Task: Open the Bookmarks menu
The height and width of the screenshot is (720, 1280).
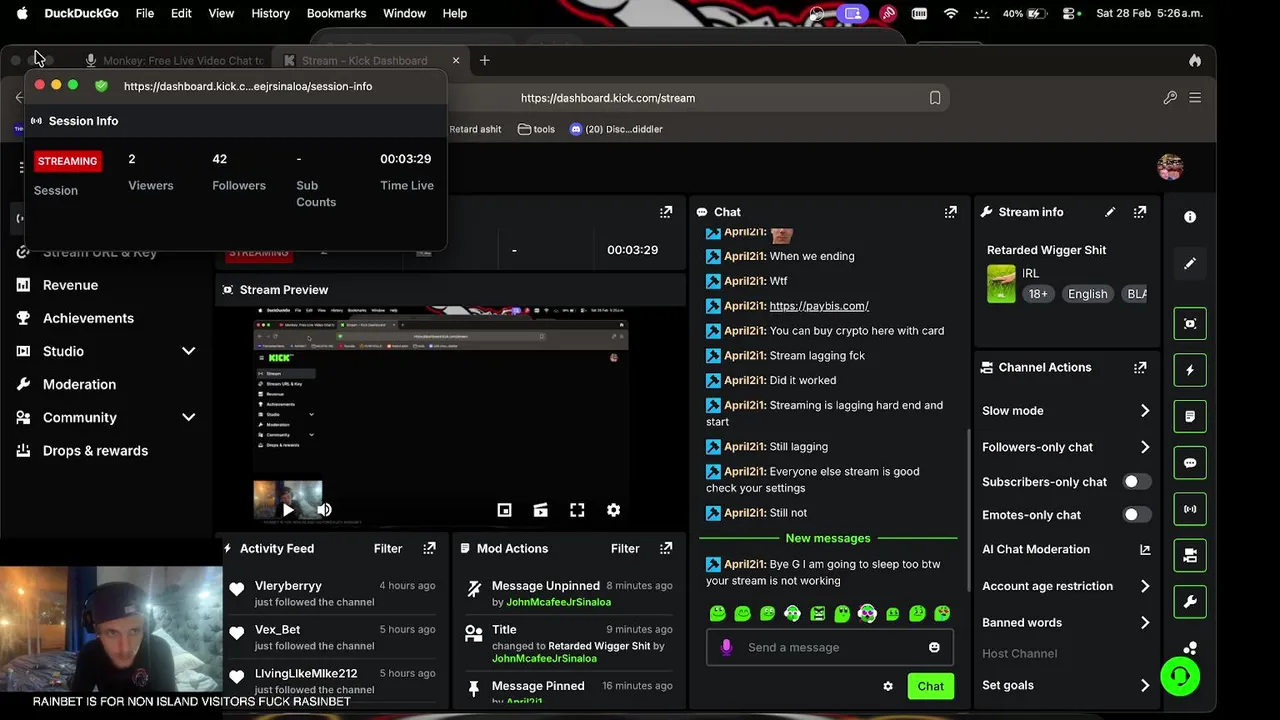Action: coord(336,13)
